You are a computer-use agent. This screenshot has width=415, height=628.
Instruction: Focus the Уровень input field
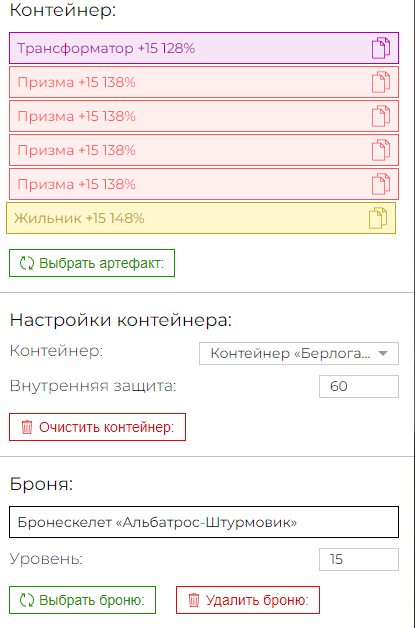point(359,559)
